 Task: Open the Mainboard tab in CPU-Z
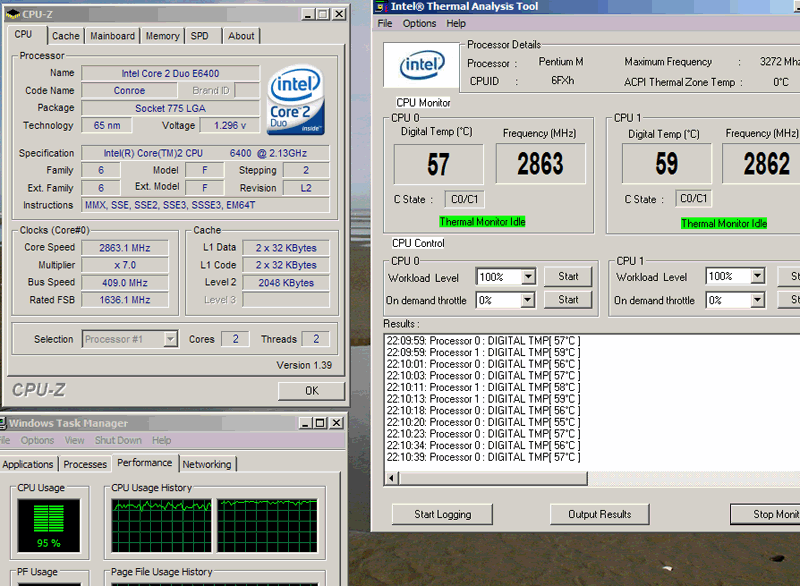point(112,36)
